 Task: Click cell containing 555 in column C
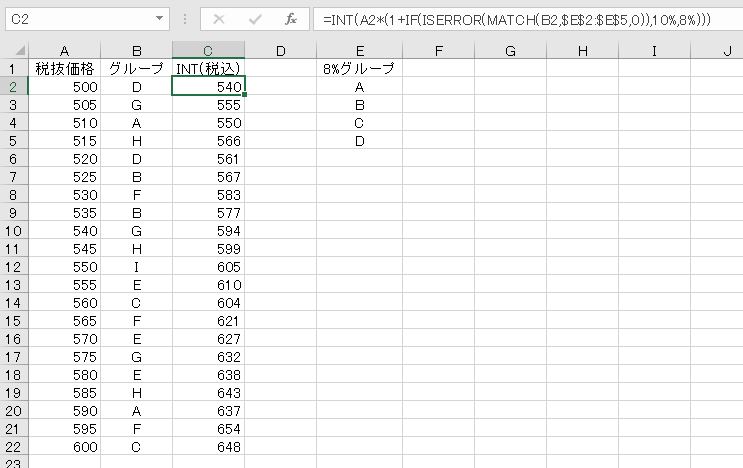pyautogui.click(x=208, y=105)
